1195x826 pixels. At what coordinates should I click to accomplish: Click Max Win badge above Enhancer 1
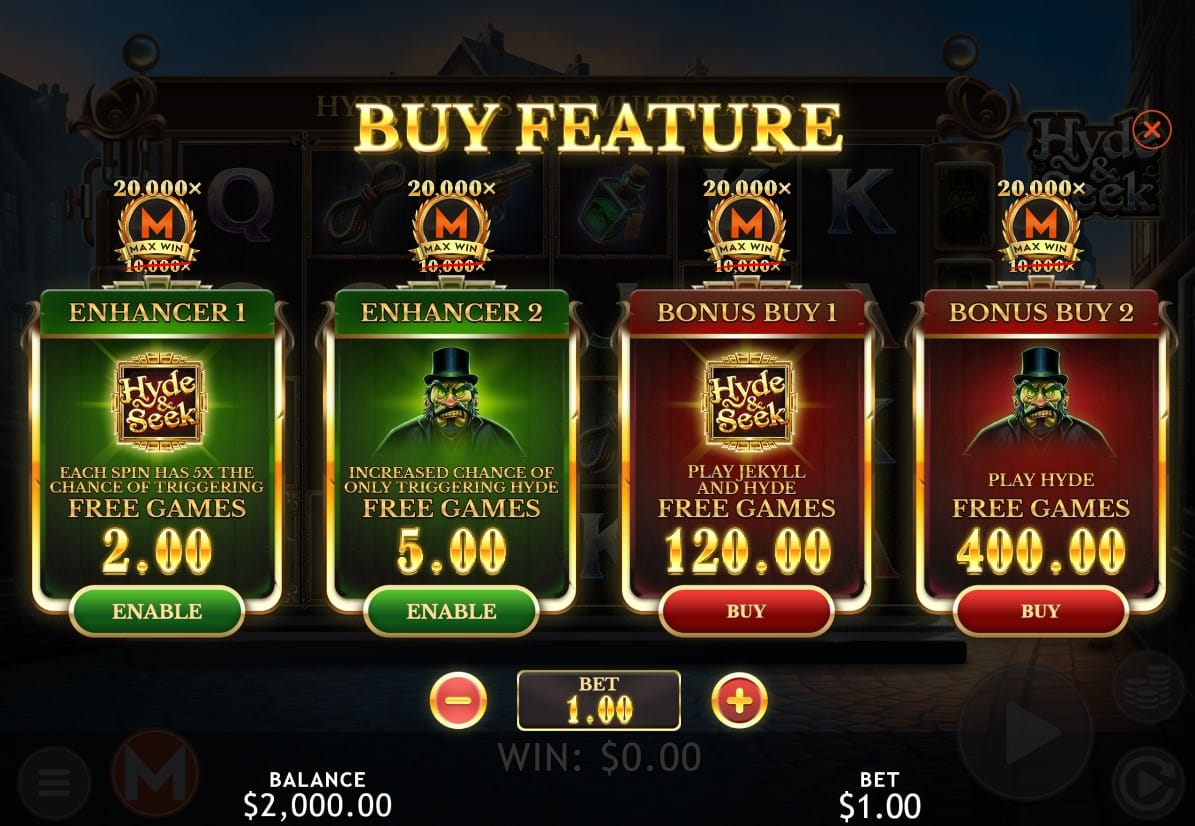click(157, 227)
